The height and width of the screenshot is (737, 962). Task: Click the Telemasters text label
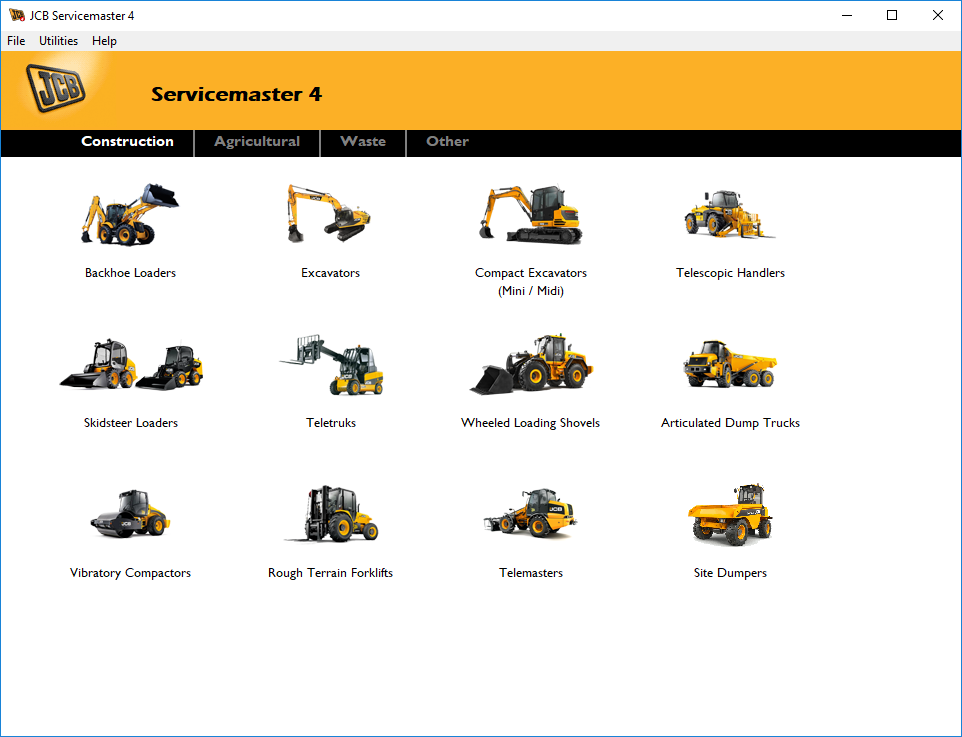(531, 573)
